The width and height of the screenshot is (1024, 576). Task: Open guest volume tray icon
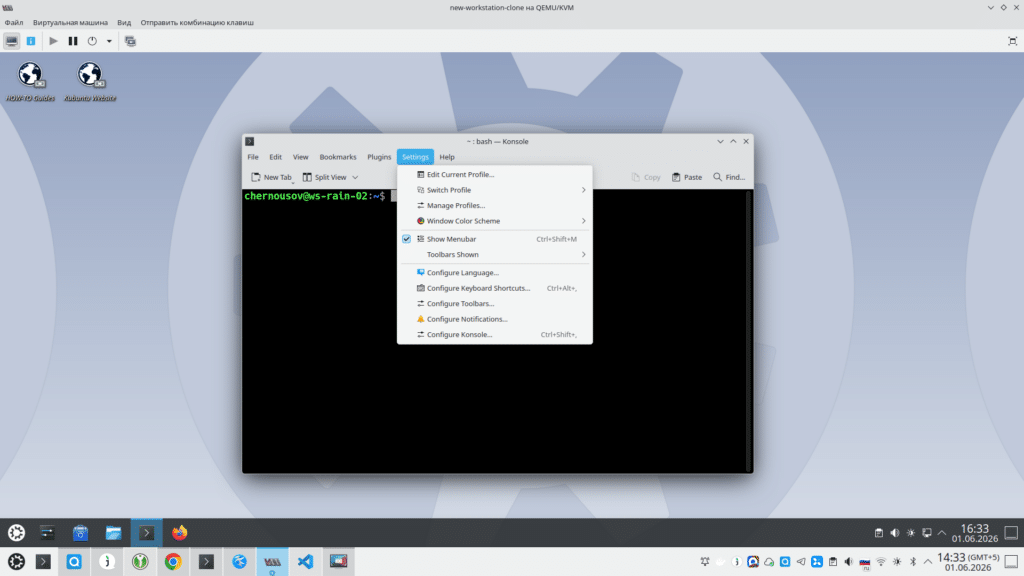point(895,533)
